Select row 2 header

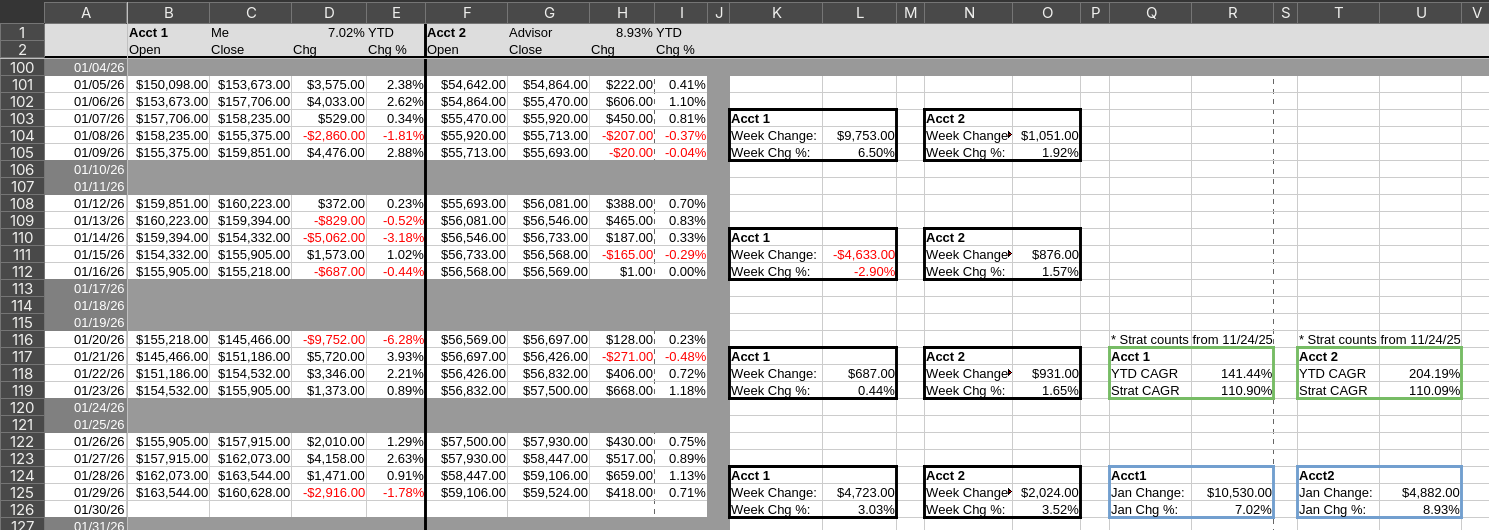(22, 49)
